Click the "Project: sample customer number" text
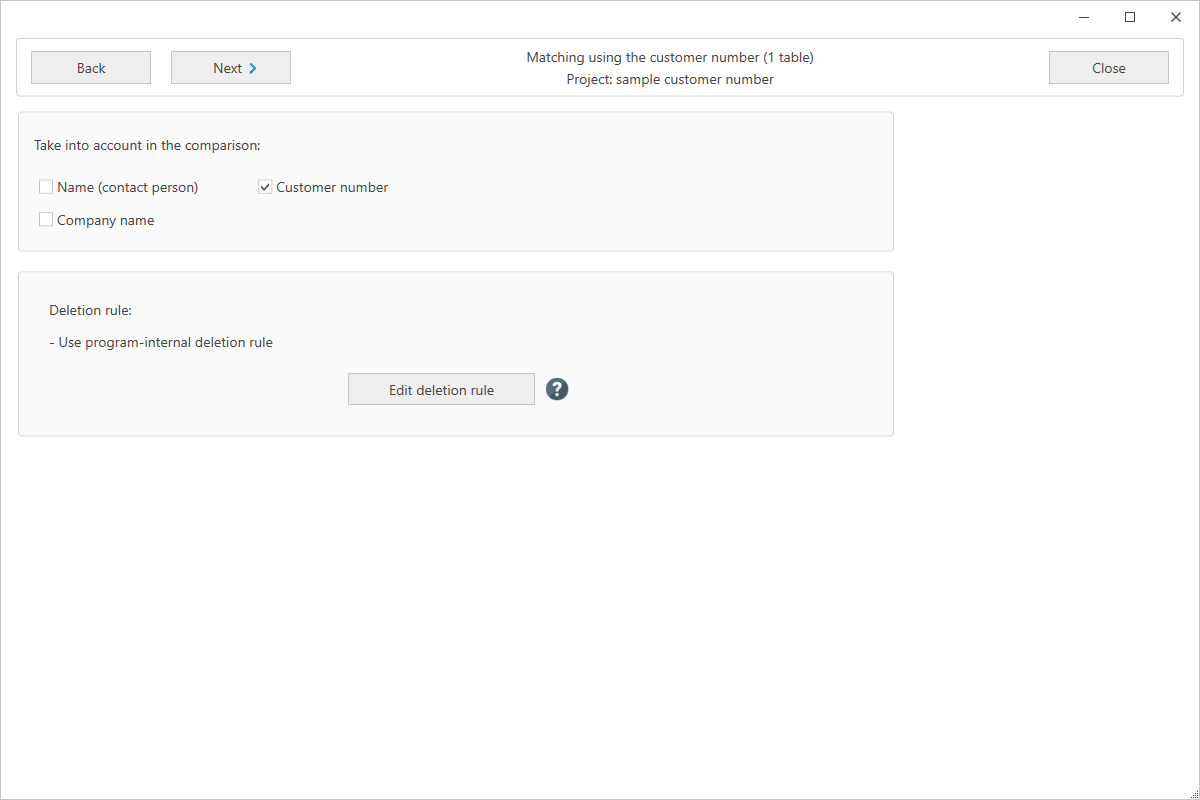 tap(670, 79)
